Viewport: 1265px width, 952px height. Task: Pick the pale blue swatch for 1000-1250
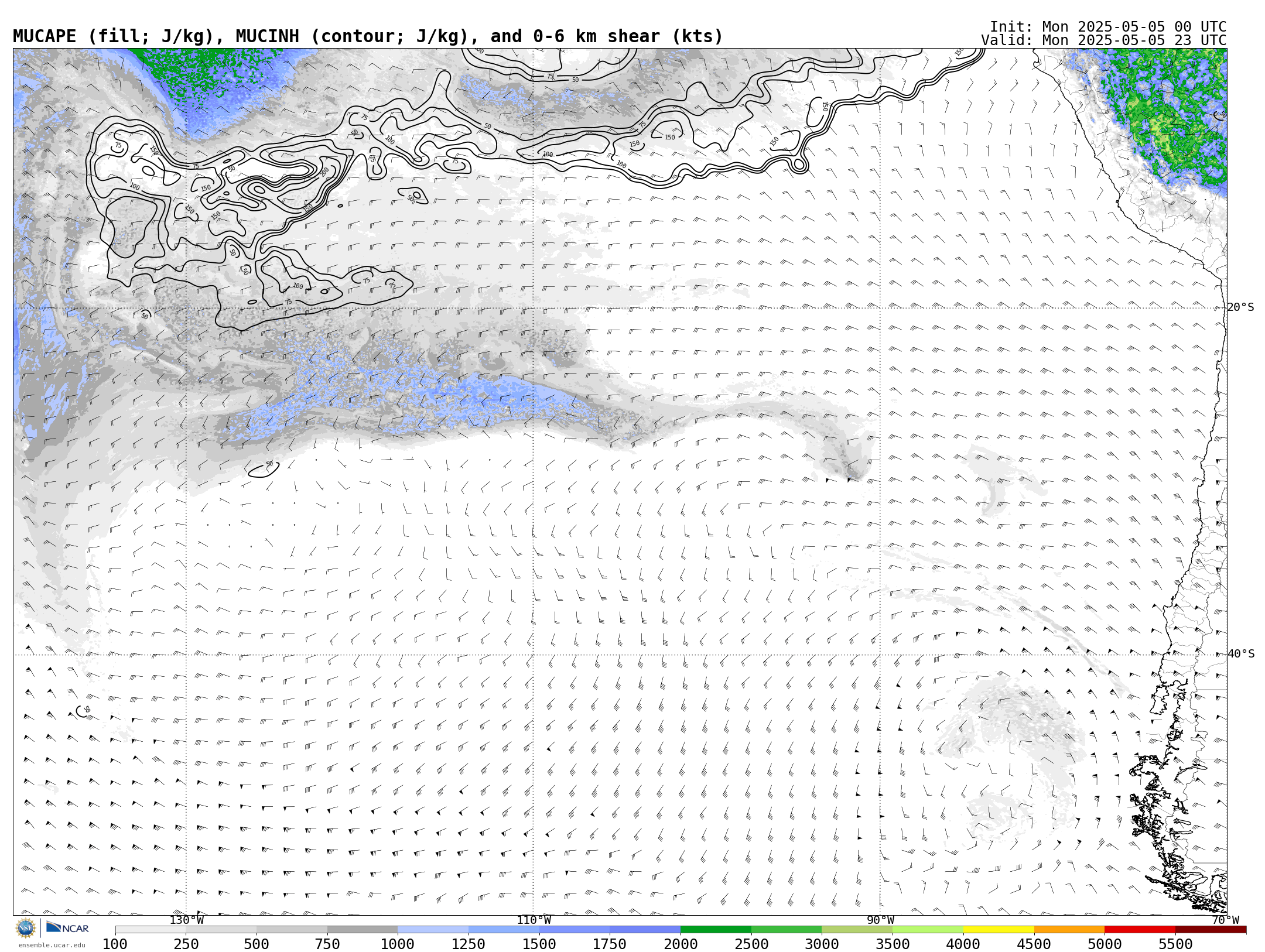tap(433, 930)
